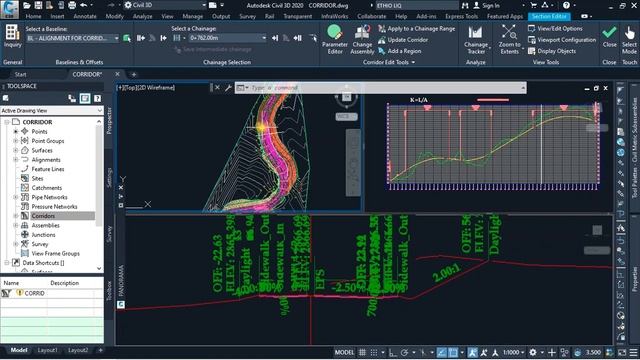Click Update Corridor

click(403, 40)
